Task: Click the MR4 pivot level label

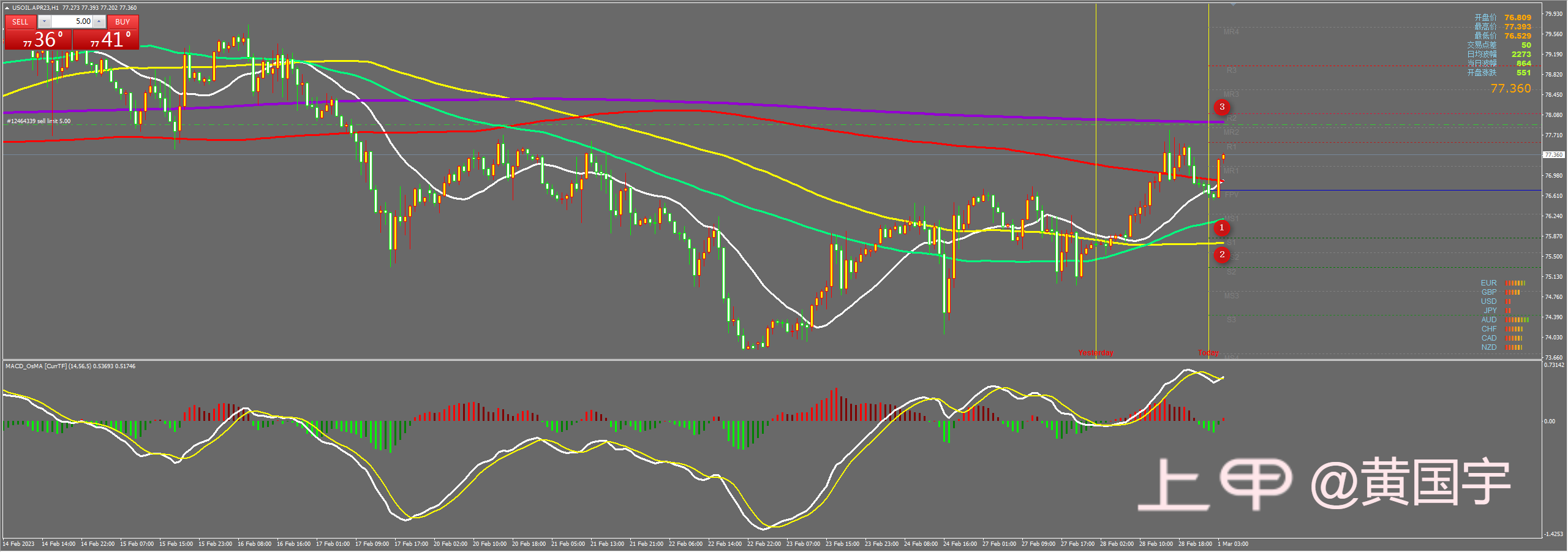Action: 1231,32
